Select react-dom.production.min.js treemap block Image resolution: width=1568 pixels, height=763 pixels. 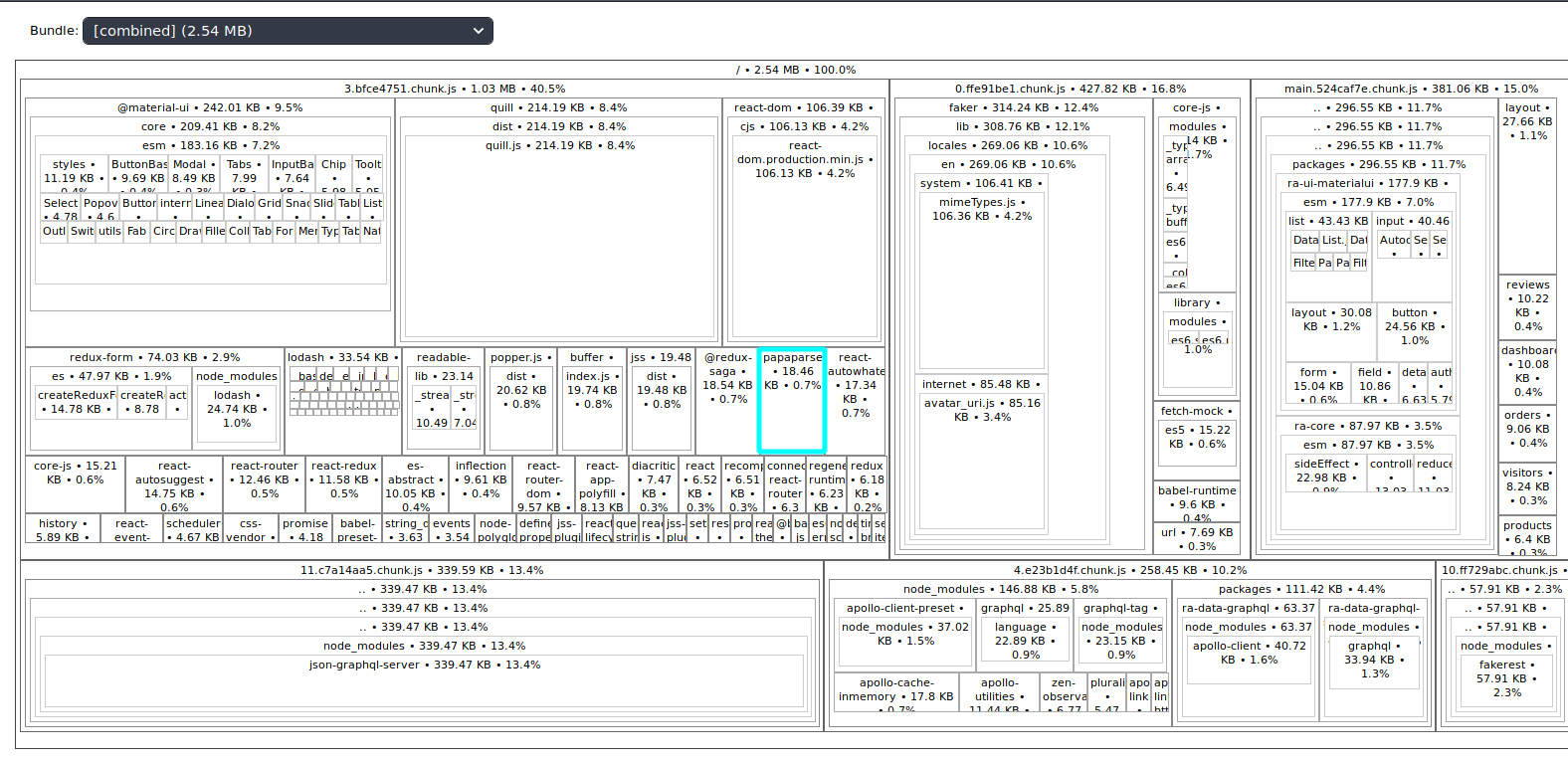coord(805,238)
